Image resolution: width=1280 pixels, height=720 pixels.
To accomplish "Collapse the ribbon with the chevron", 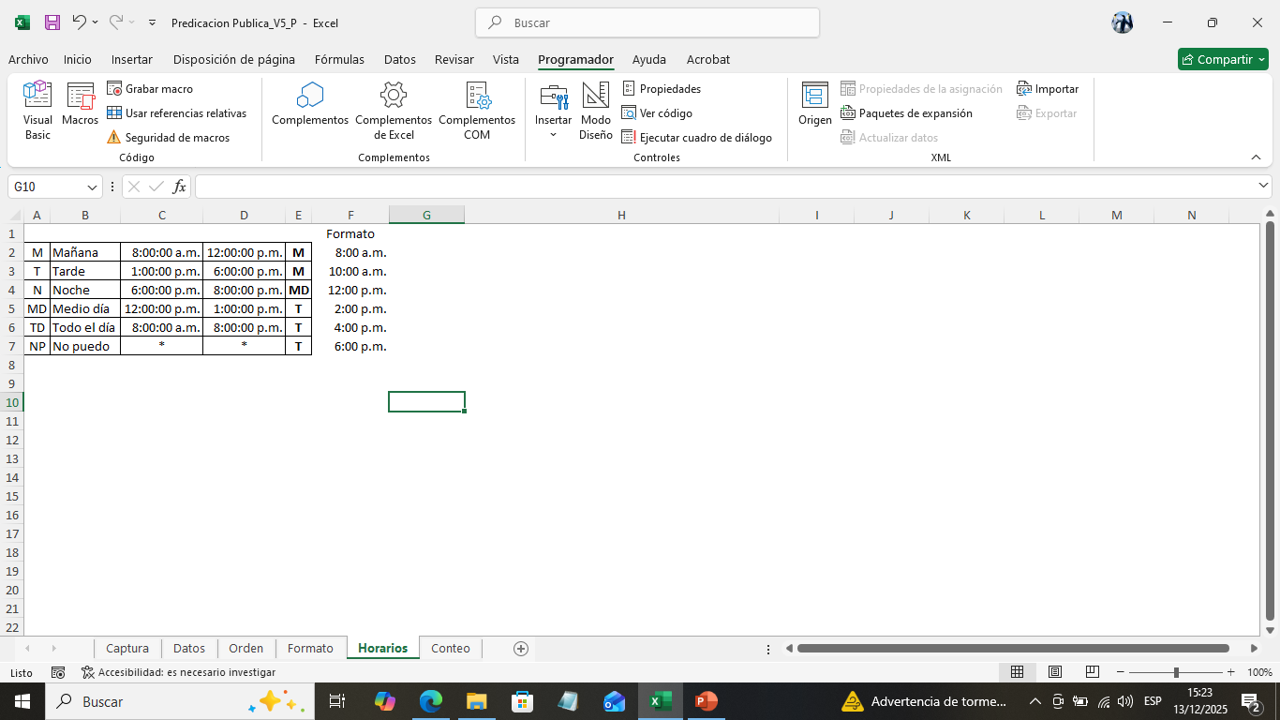I will click(x=1256, y=157).
